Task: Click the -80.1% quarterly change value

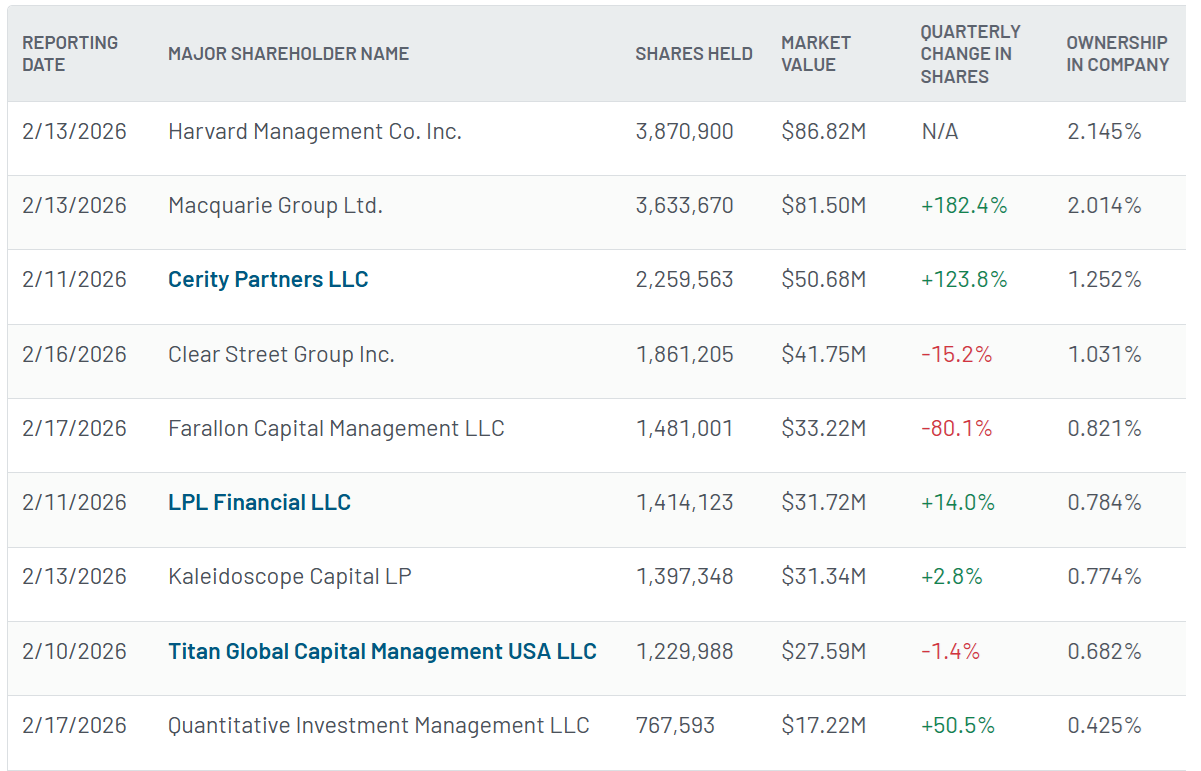Action: pos(956,428)
